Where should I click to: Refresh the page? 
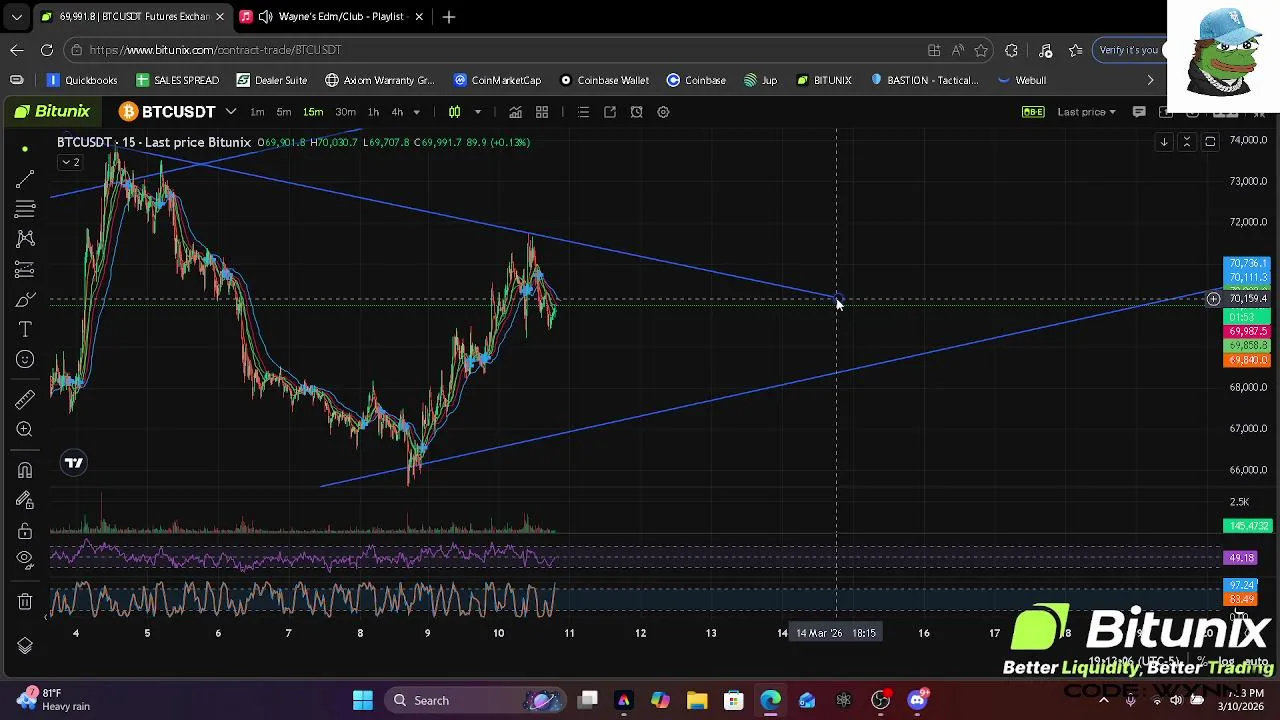[x=47, y=50]
